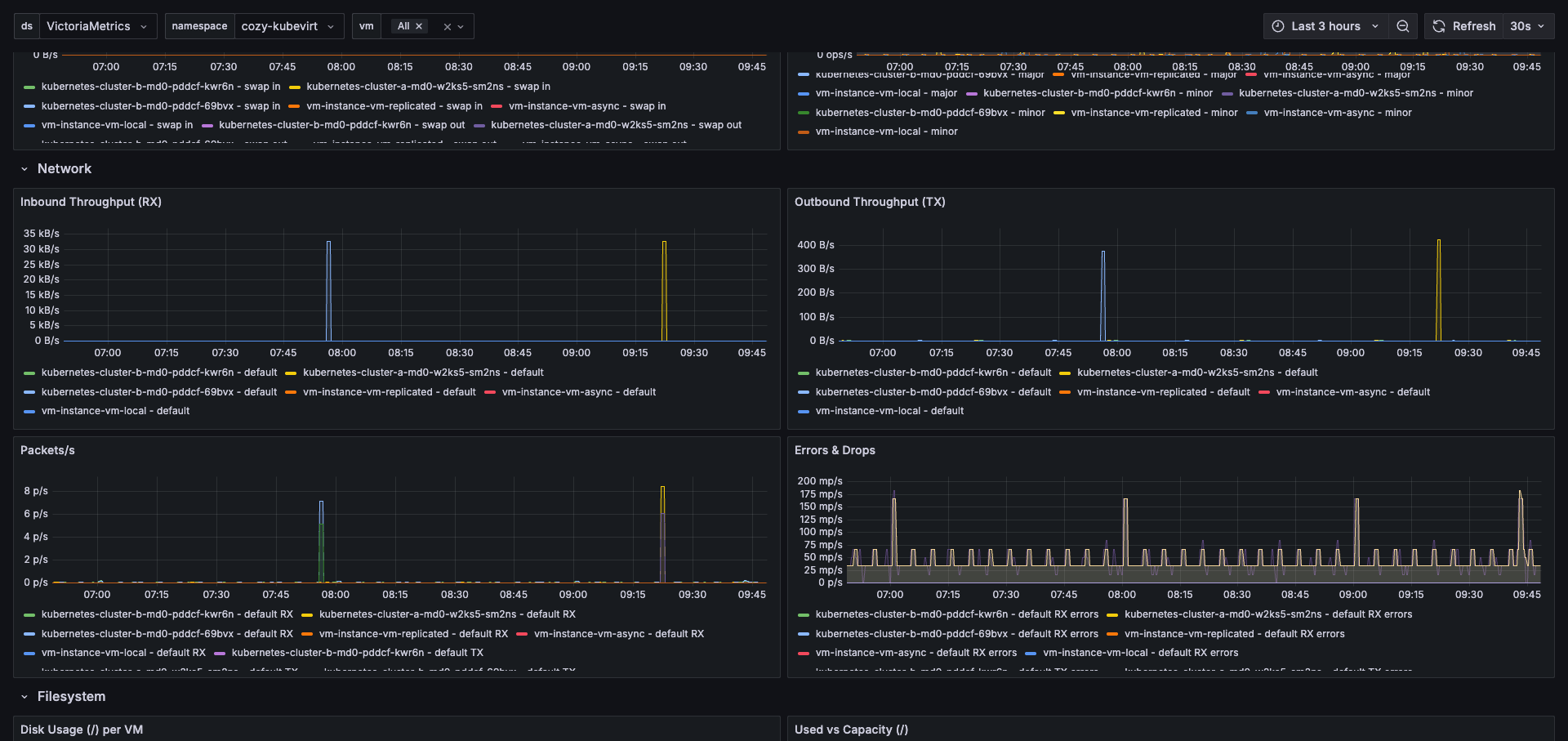Viewport: 1568px width, 741px height.
Task: Click the yellow spike in Packets/s graph
Action: [662, 533]
